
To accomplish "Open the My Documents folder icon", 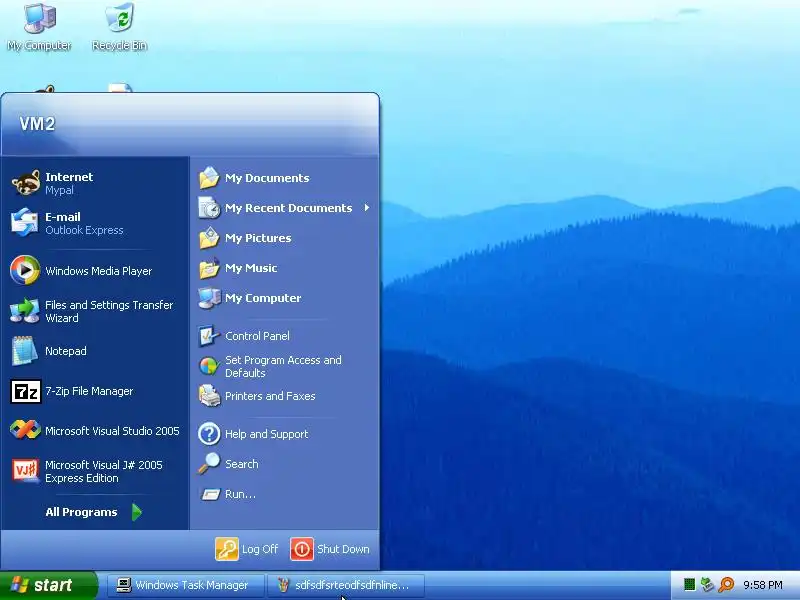I will [209, 178].
